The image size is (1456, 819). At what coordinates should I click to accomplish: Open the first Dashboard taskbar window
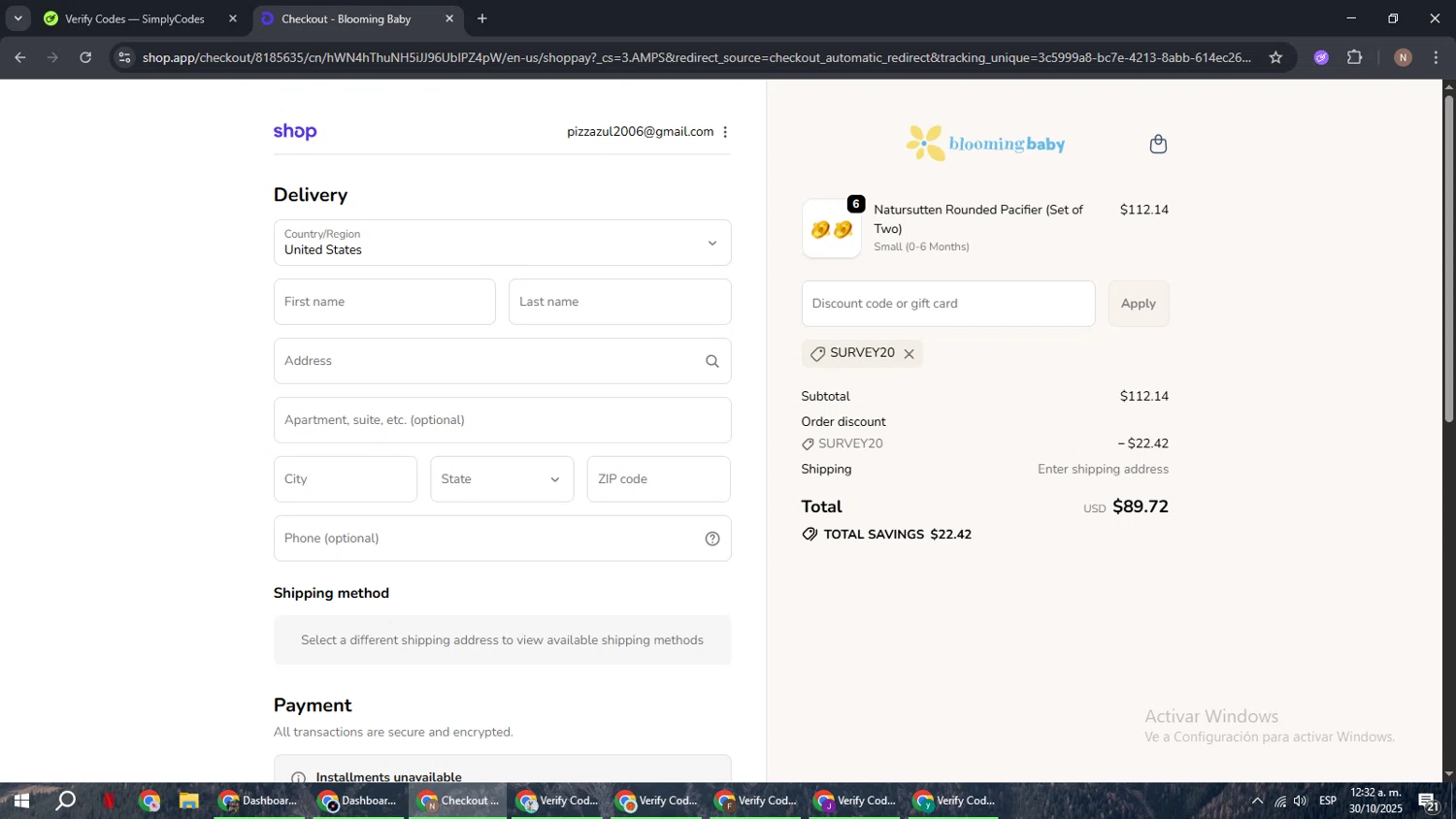coord(258,802)
